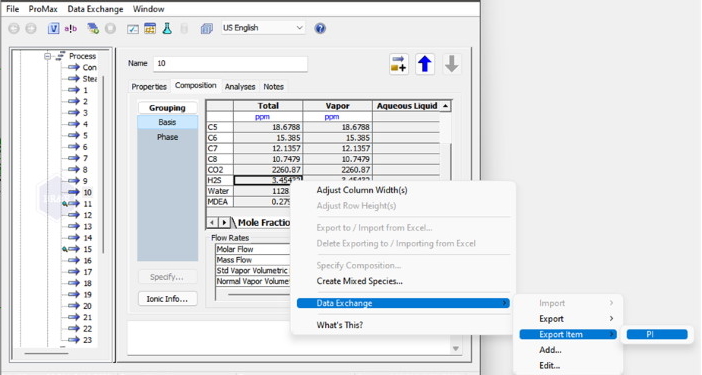Select stream 15 arrow icon in tree

[x=73, y=249]
